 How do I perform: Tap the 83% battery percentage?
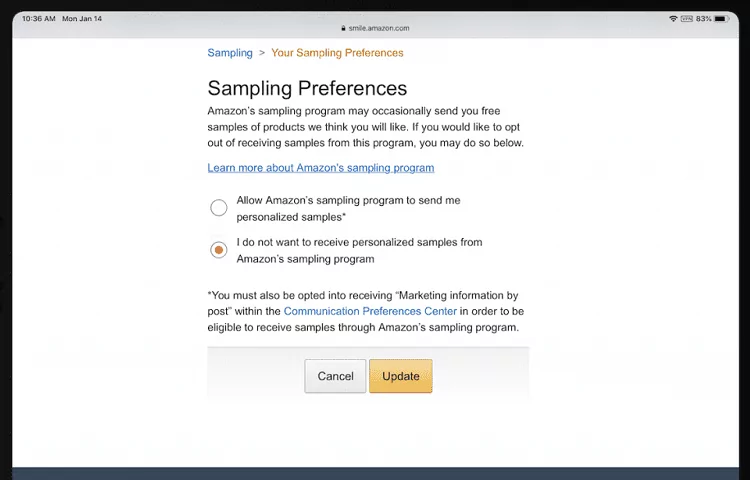[703, 19]
